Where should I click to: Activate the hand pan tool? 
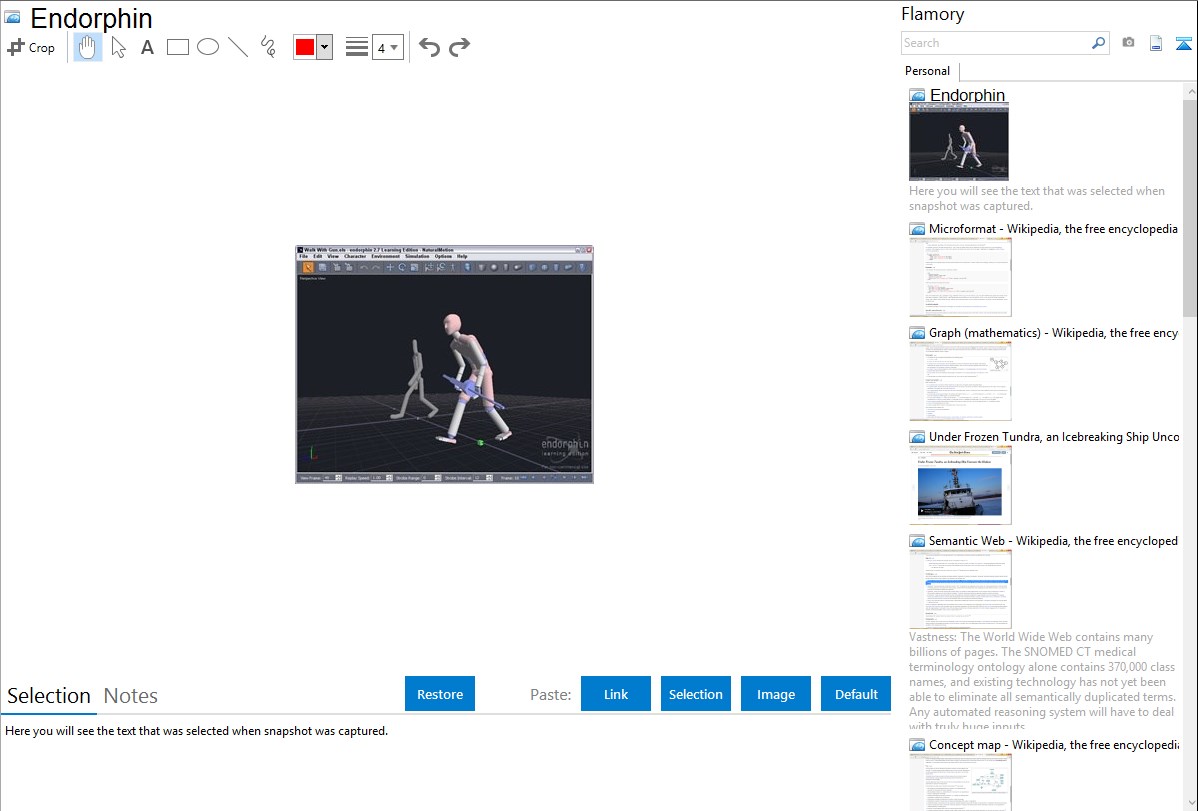(x=88, y=47)
